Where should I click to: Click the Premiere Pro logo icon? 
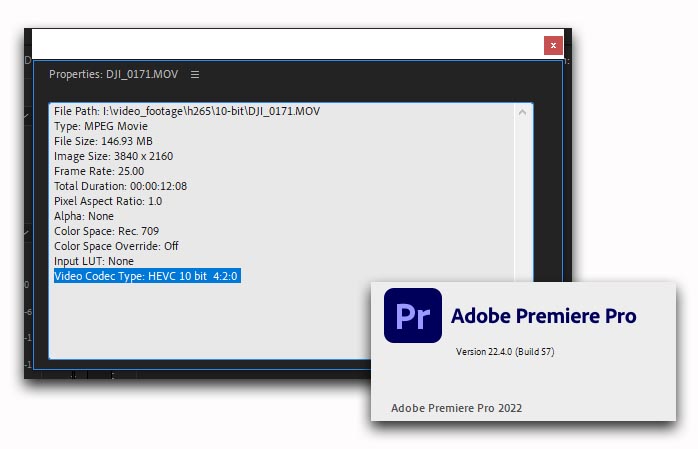pos(413,315)
